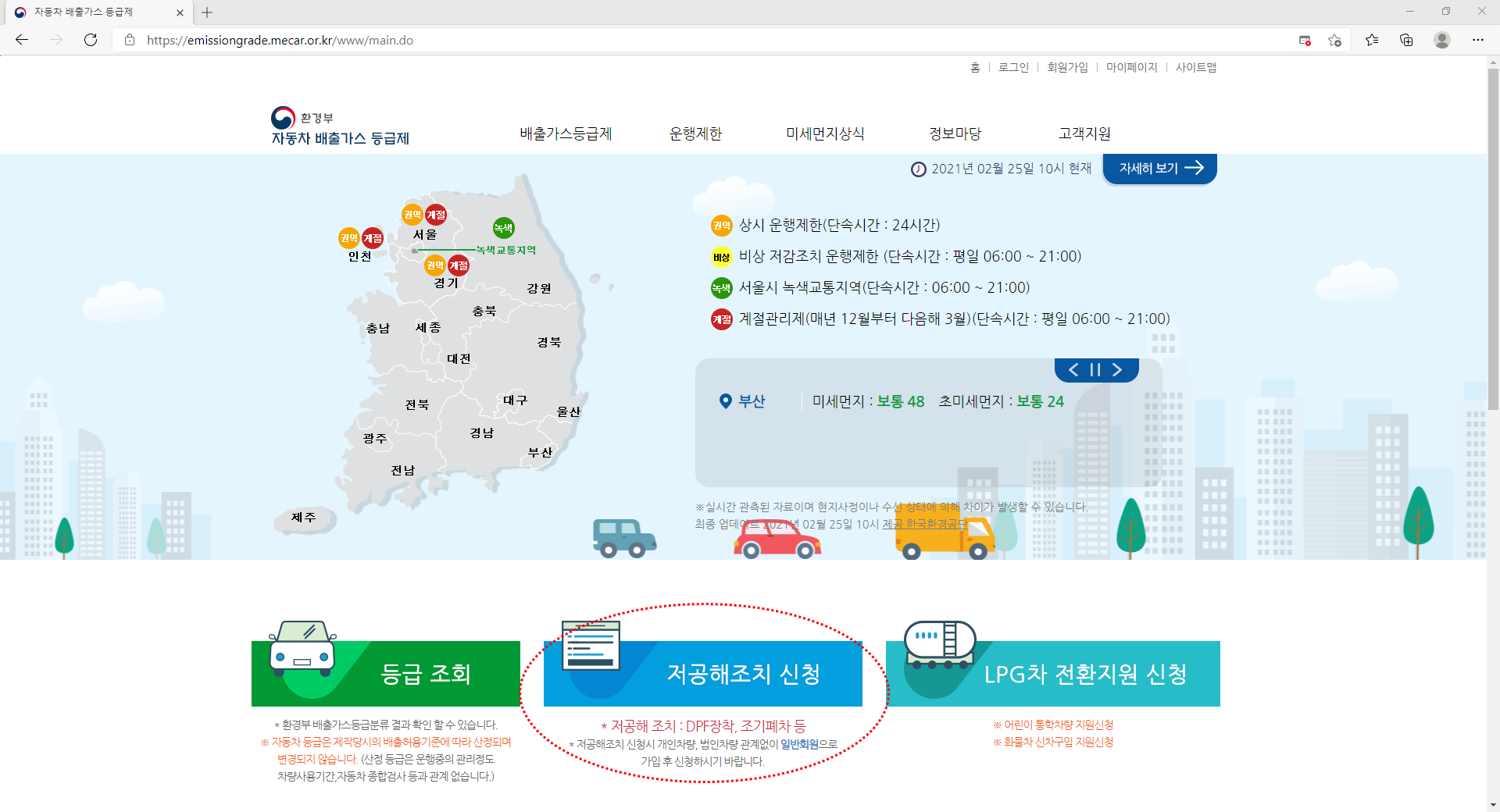Open the browser favorites star icon
The image size is (1500, 812).
1371,40
